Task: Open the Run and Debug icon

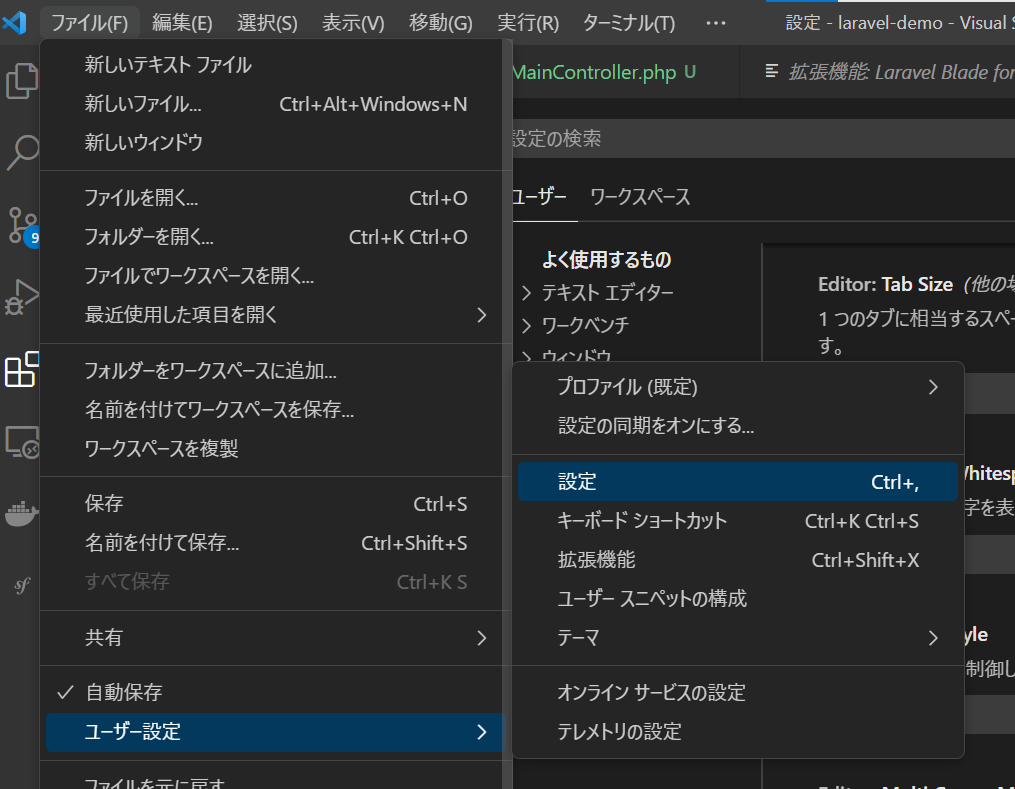Action: 22,298
